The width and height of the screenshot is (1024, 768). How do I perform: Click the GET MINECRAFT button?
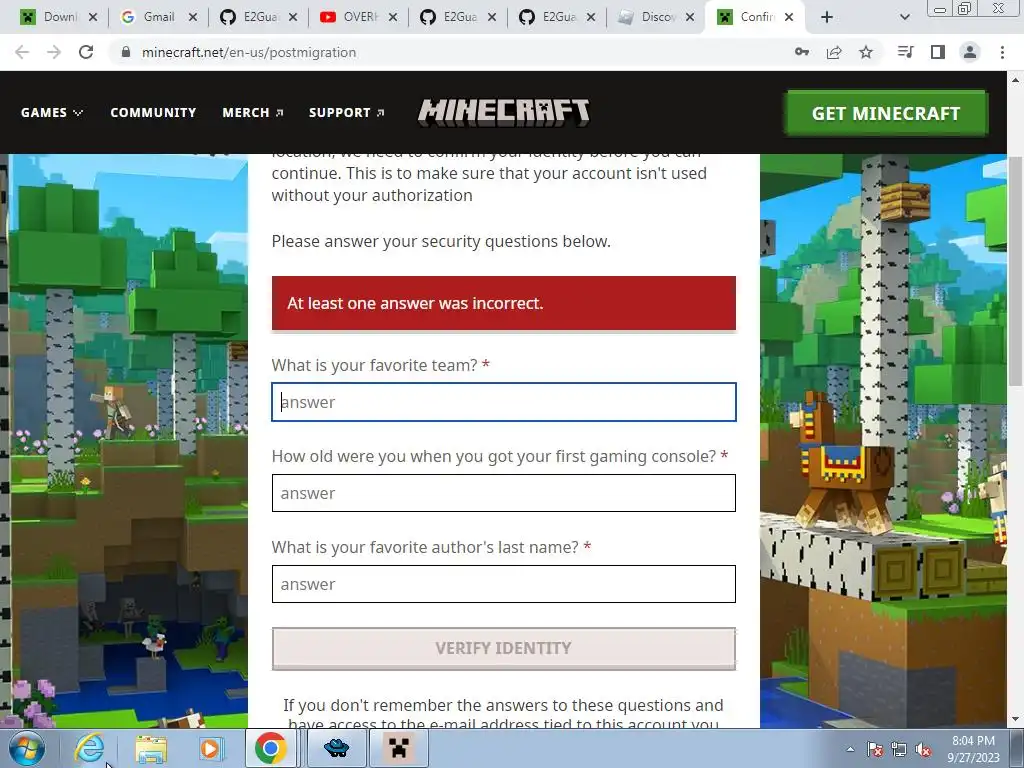[x=886, y=113]
